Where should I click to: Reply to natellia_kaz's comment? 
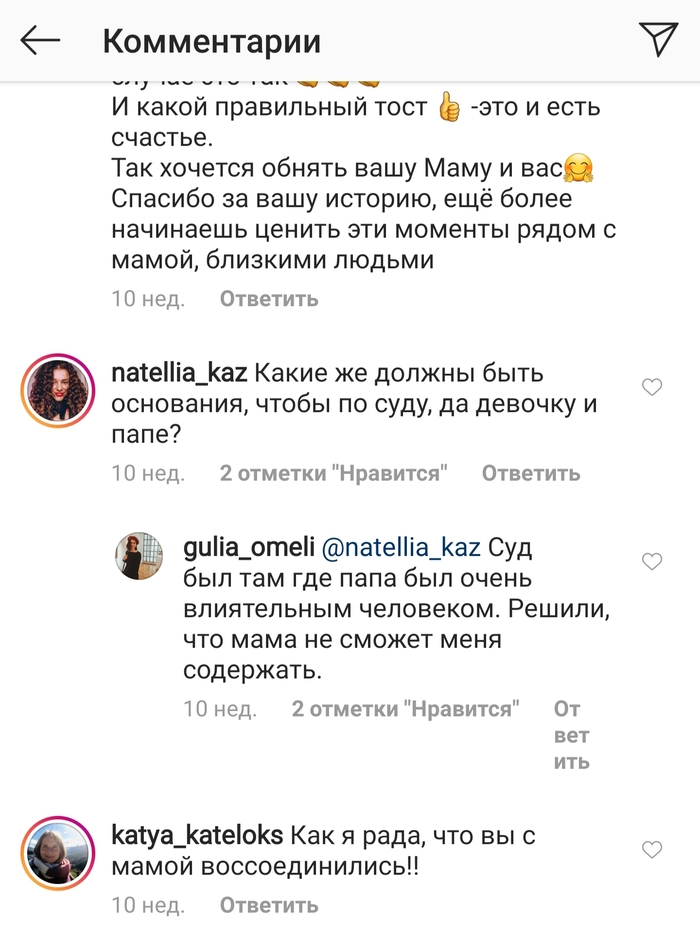click(531, 473)
